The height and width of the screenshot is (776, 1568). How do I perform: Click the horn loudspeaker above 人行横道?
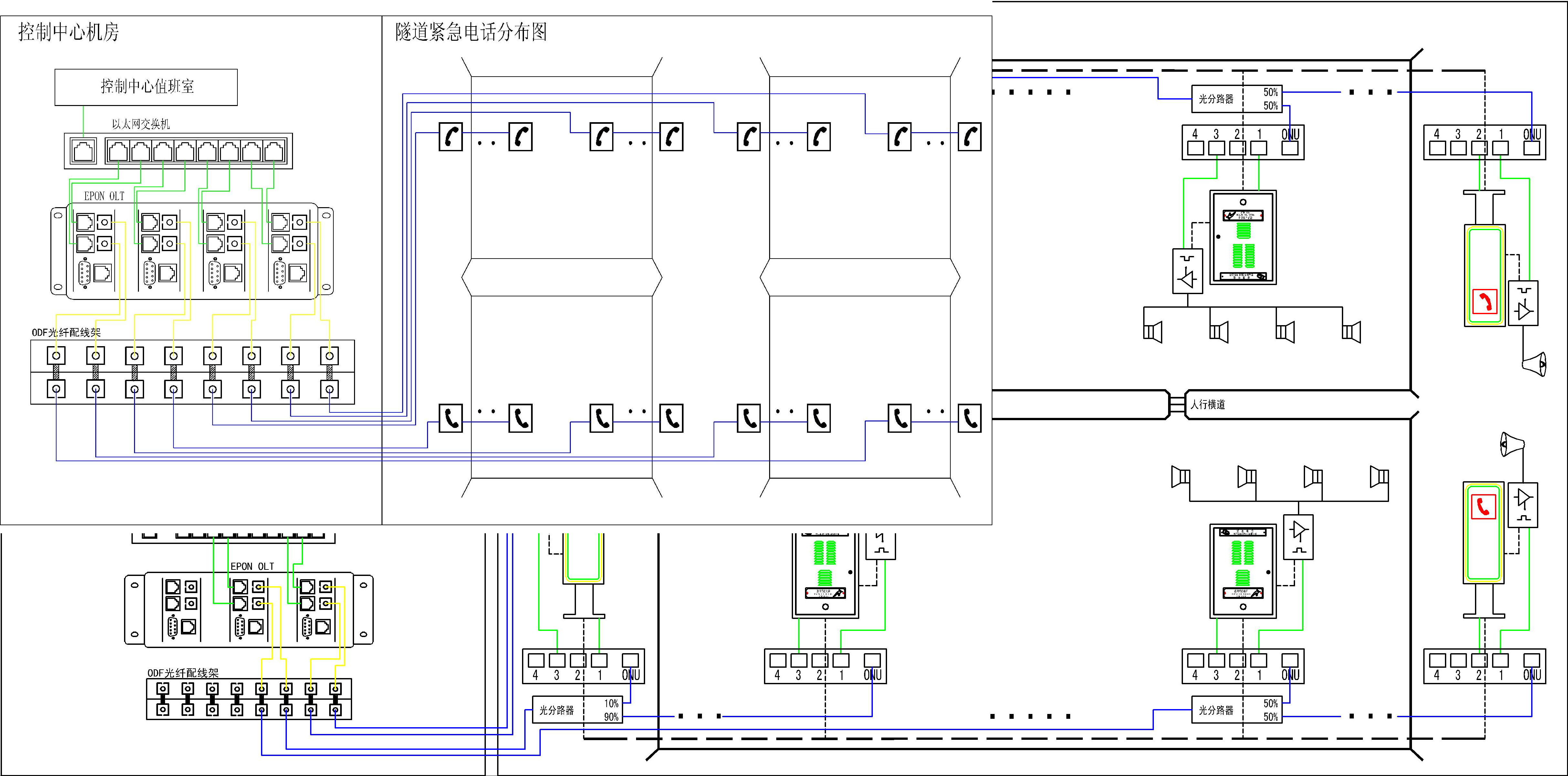point(1534,364)
